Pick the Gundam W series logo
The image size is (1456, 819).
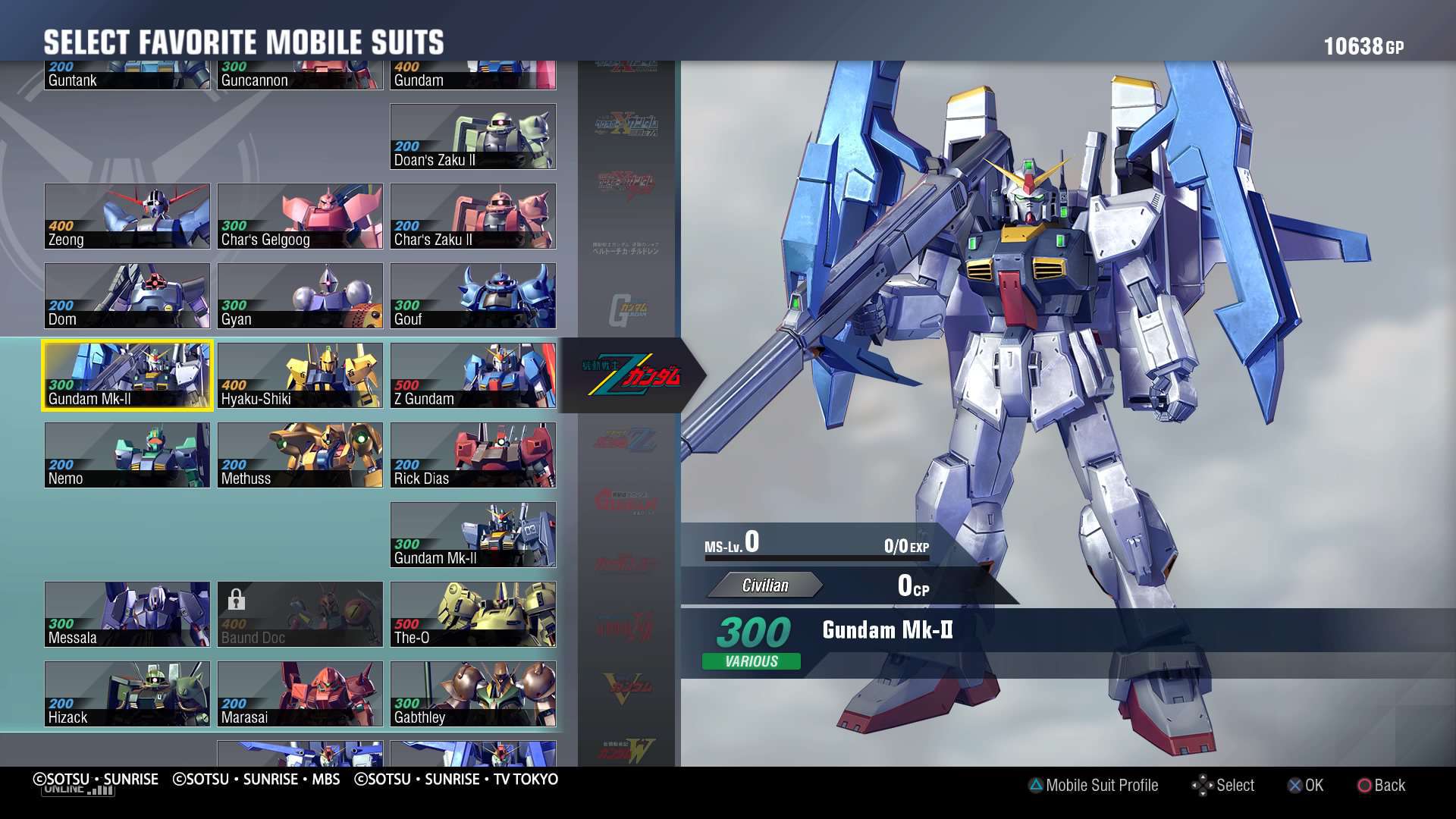[626, 750]
